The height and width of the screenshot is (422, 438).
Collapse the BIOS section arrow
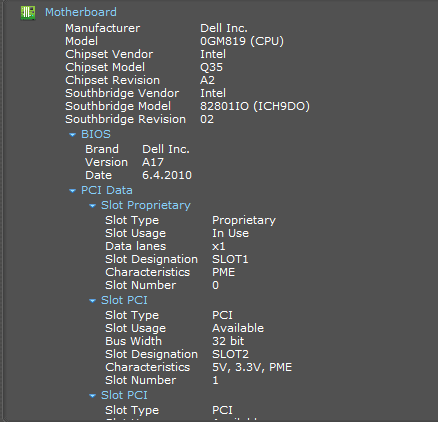[x=72, y=135]
